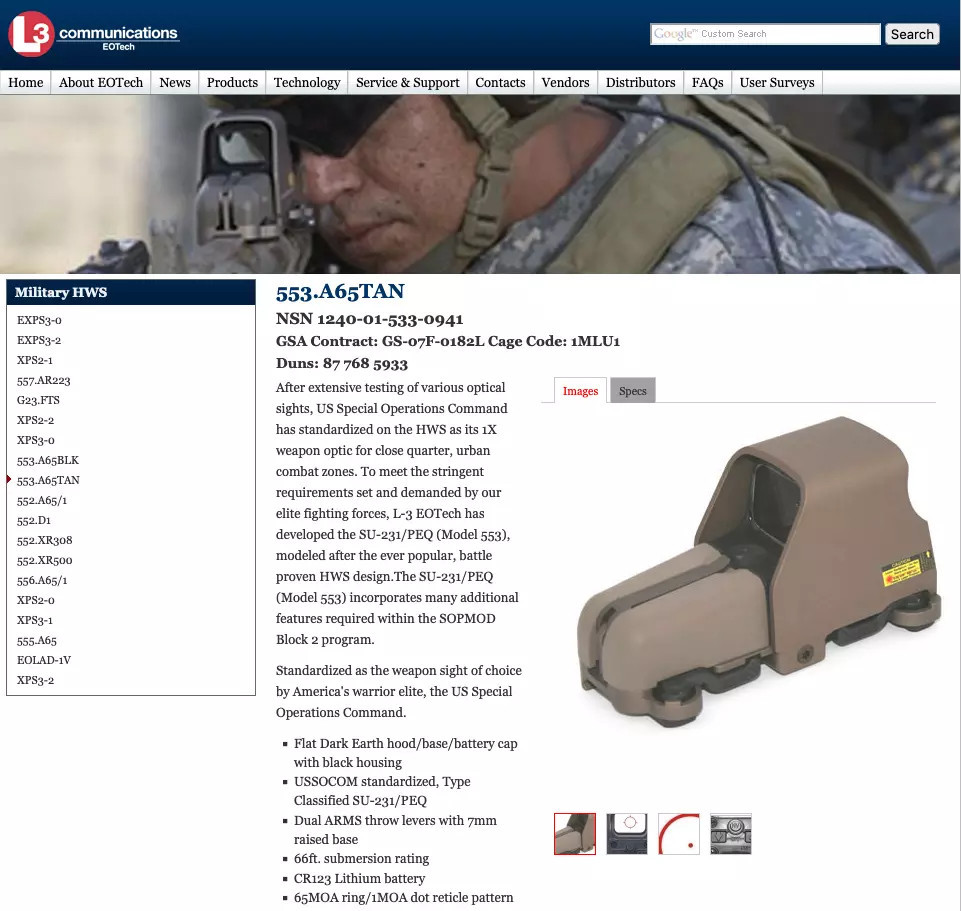The image size is (961, 911).
Task: Click the 553.A65TAN product heading
Action: pyautogui.click(x=340, y=292)
